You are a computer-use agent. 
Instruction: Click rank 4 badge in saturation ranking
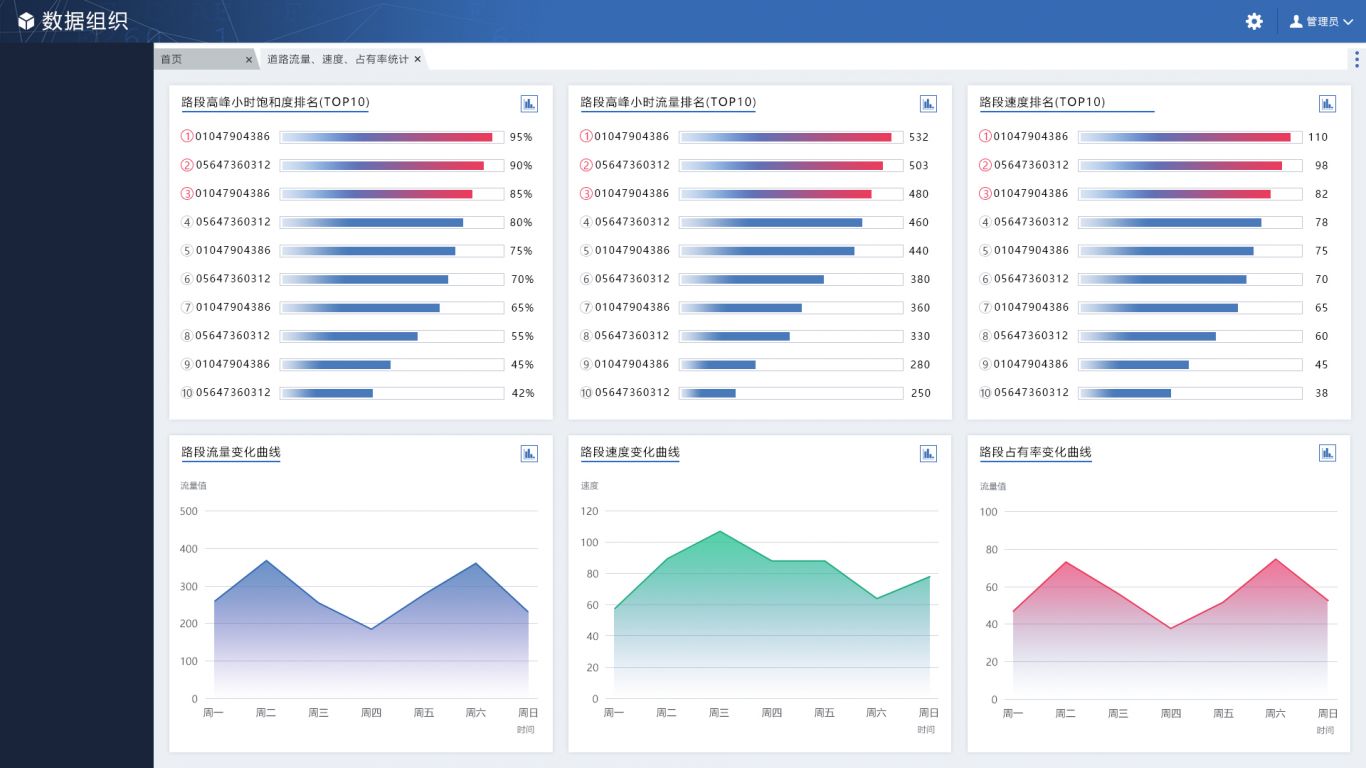coord(187,222)
